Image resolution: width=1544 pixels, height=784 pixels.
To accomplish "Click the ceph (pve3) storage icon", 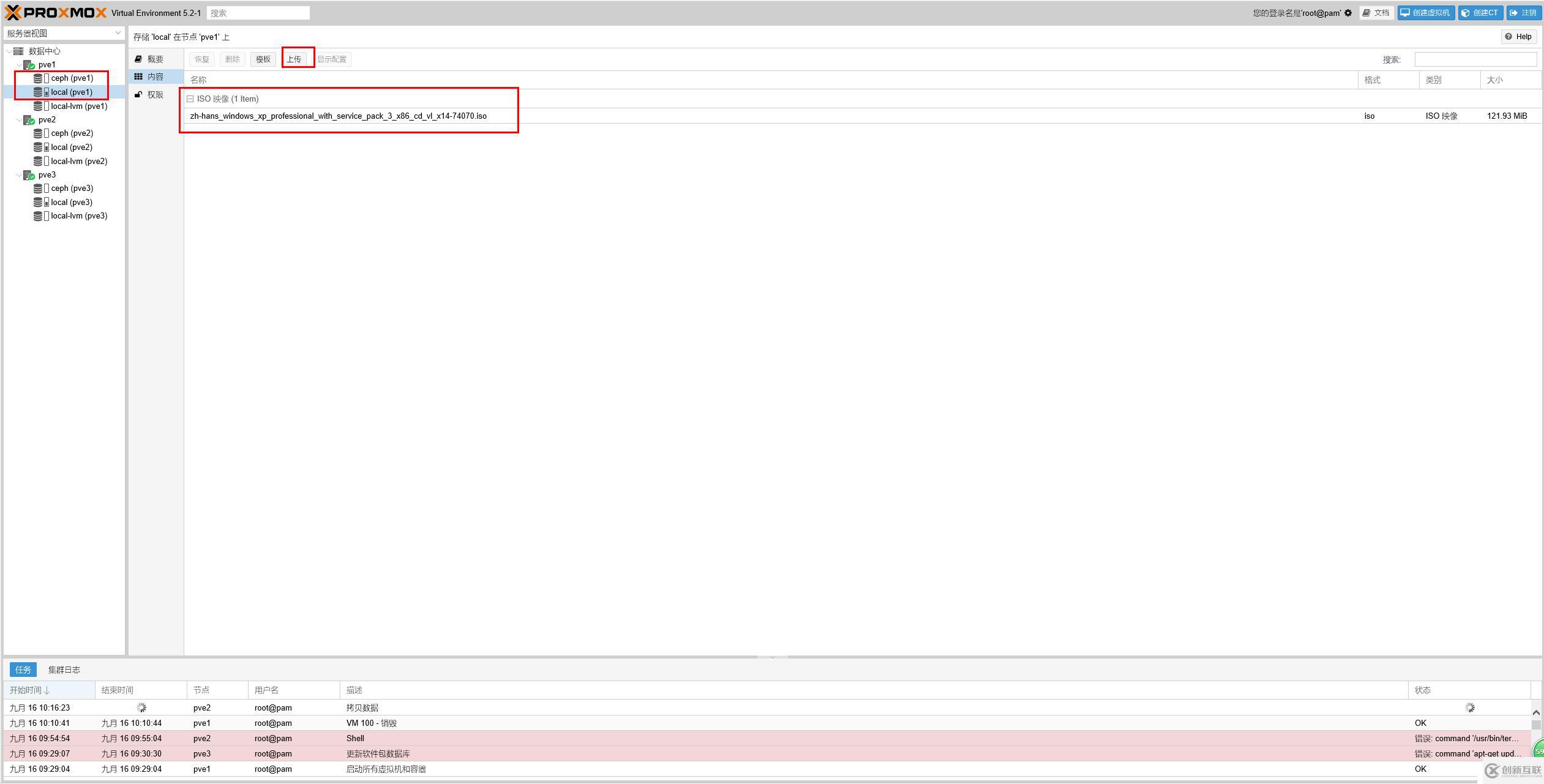I will (38, 189).
